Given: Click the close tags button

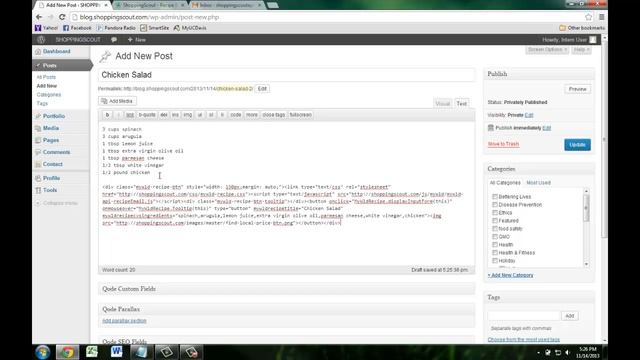Looking at the screenshot, I should coord(273,115).
